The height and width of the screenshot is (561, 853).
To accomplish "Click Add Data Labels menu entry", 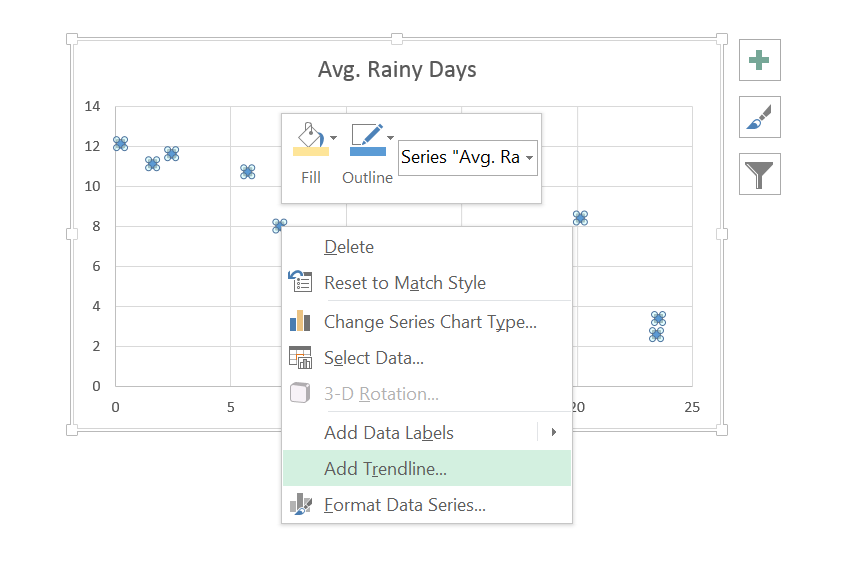I will [389, 433].
